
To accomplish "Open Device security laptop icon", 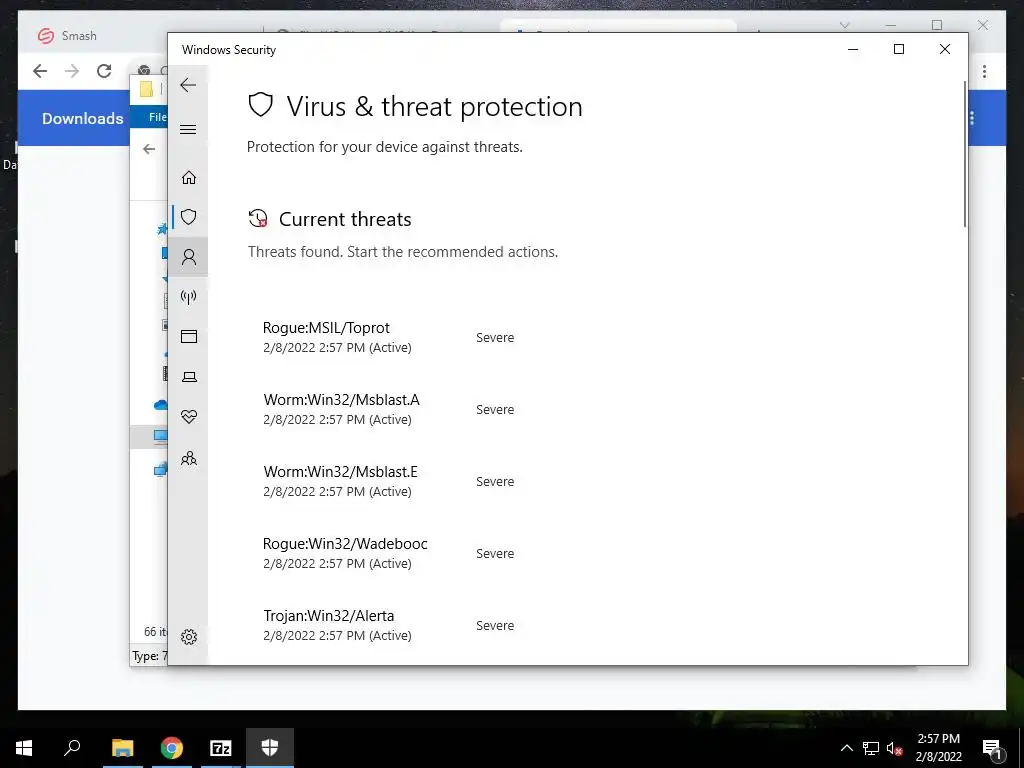I will (x=189, y=377).
